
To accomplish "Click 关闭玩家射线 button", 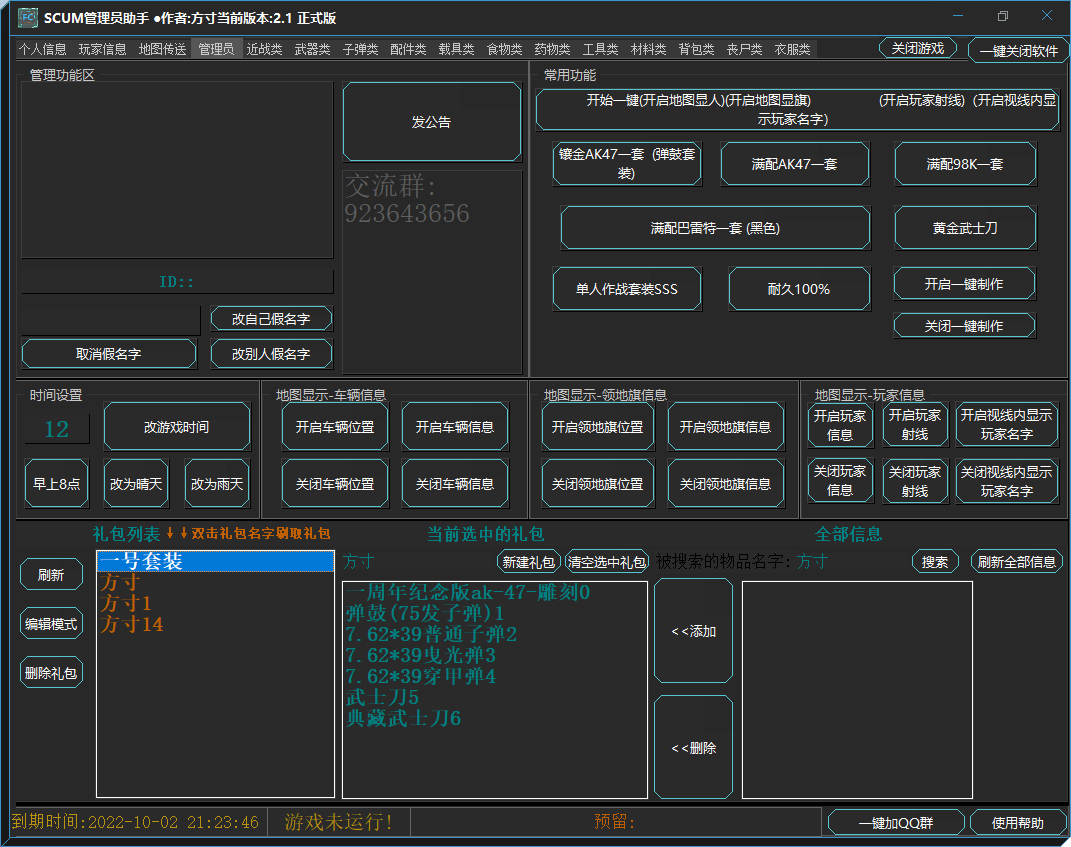I will tap(915, 481).
